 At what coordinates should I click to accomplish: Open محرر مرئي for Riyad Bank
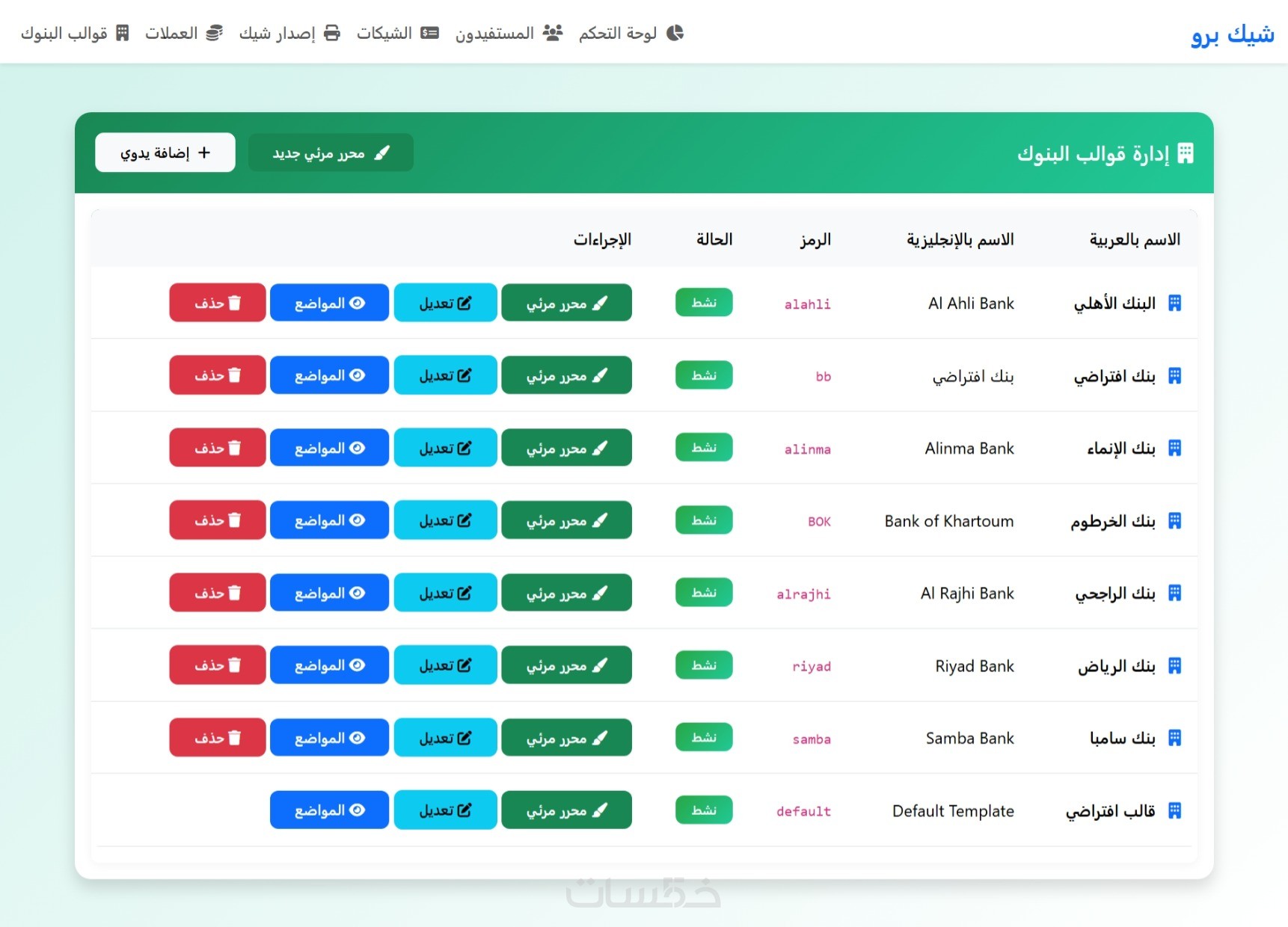pos(566,665)
